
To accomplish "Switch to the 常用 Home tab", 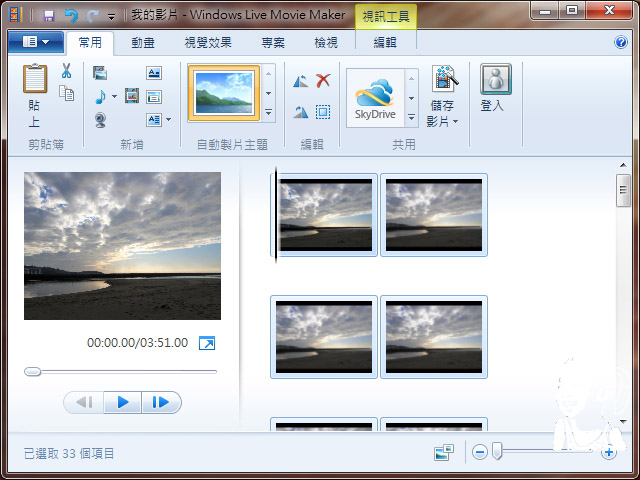I will point(90,42).
